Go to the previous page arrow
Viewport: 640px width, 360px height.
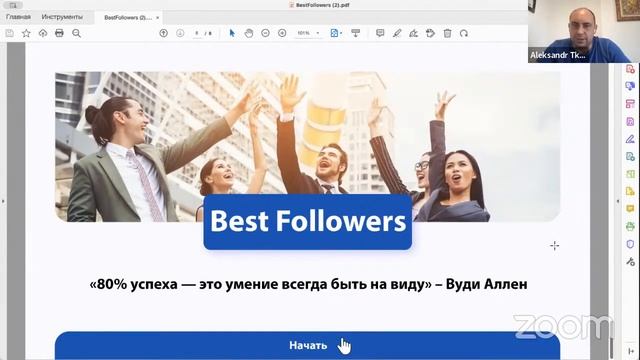[x=163, y=33]
